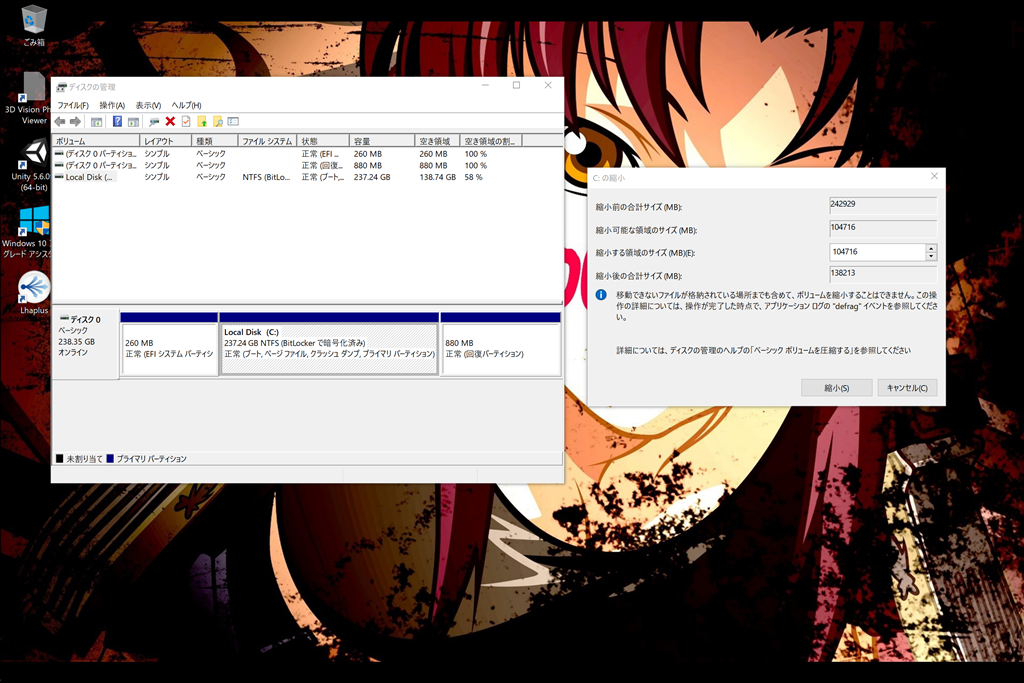The image size is (1024, 683).
Task: Click the Disk Management title bar app icon
Action: click(x=61, y=87)
